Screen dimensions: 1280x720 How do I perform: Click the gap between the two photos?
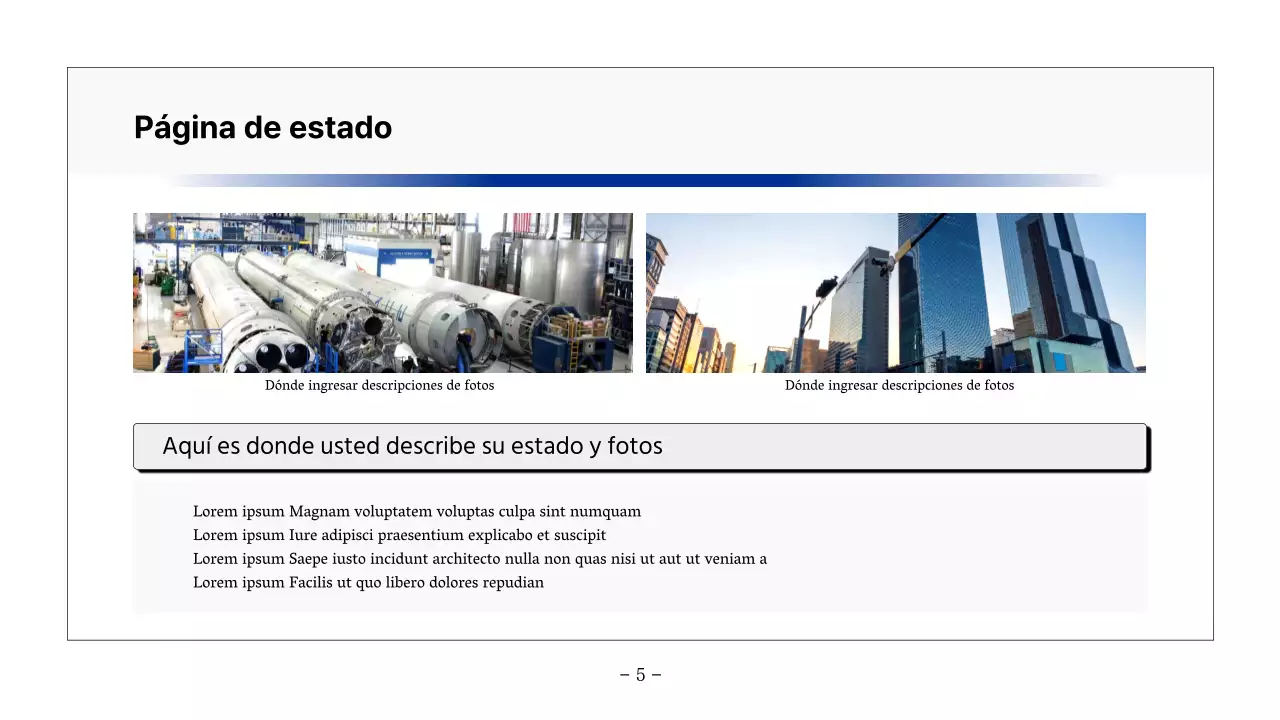639,292
